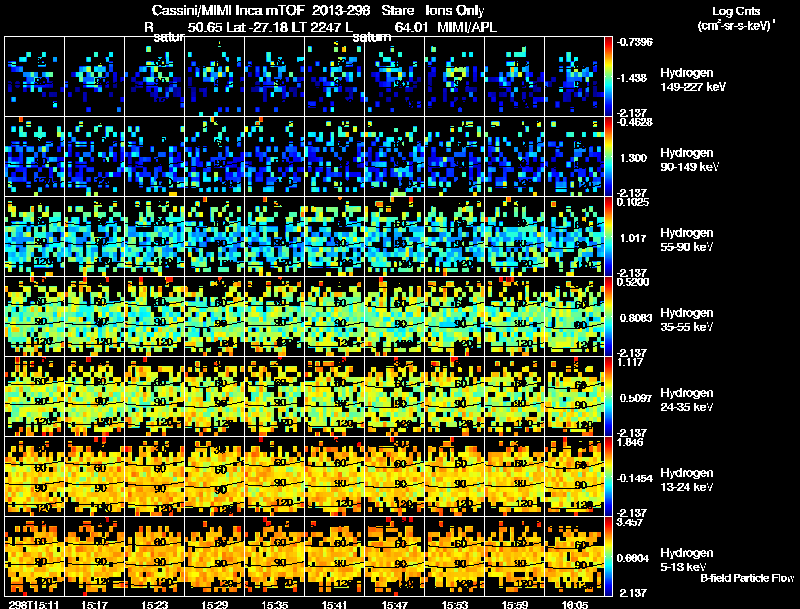Open the 35-55 keV panel at 15:59
The image size is (800, 609).
point(514,317)
